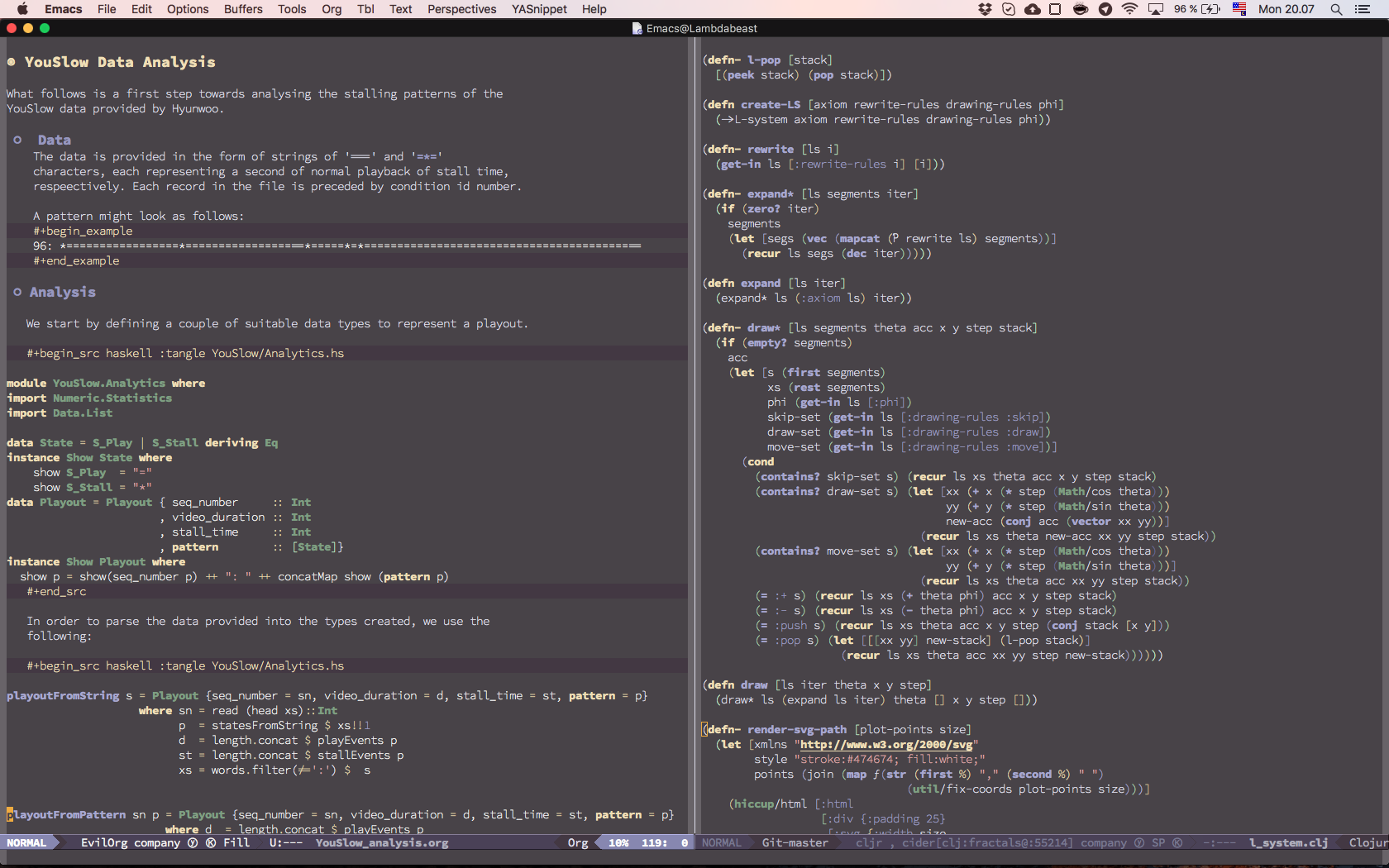This screenshot has height=868, width=1389.
Task: Click the checkmark task icon in menu bar
Action: 1009,9
